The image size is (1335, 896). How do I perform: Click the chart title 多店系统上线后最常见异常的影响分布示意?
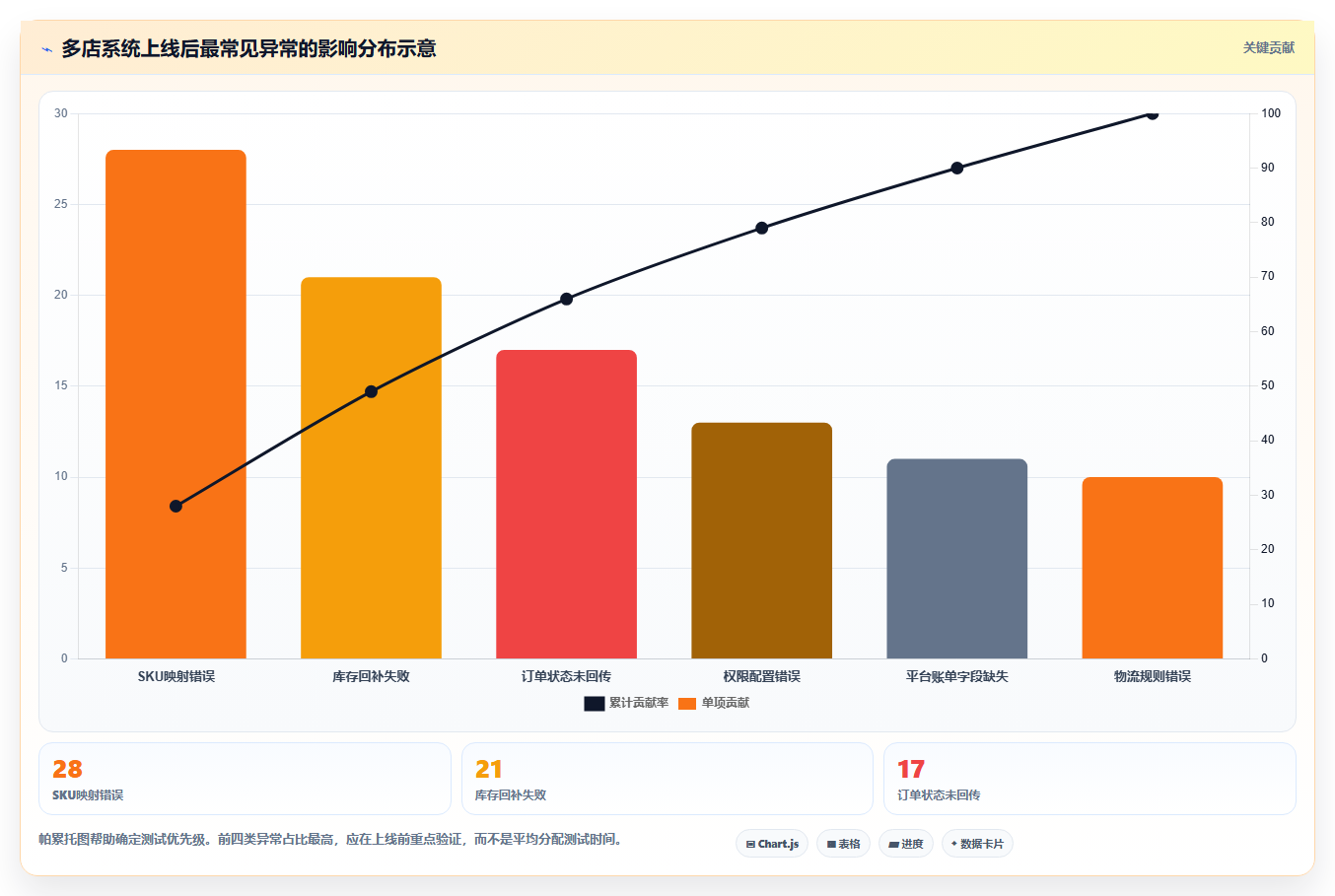(248, 48)
